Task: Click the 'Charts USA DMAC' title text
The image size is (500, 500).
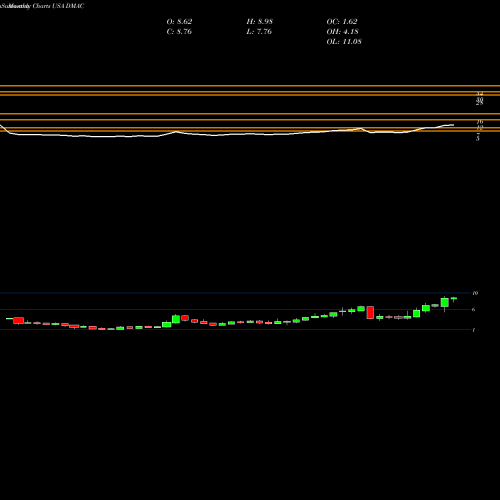Action: (58, 6)
